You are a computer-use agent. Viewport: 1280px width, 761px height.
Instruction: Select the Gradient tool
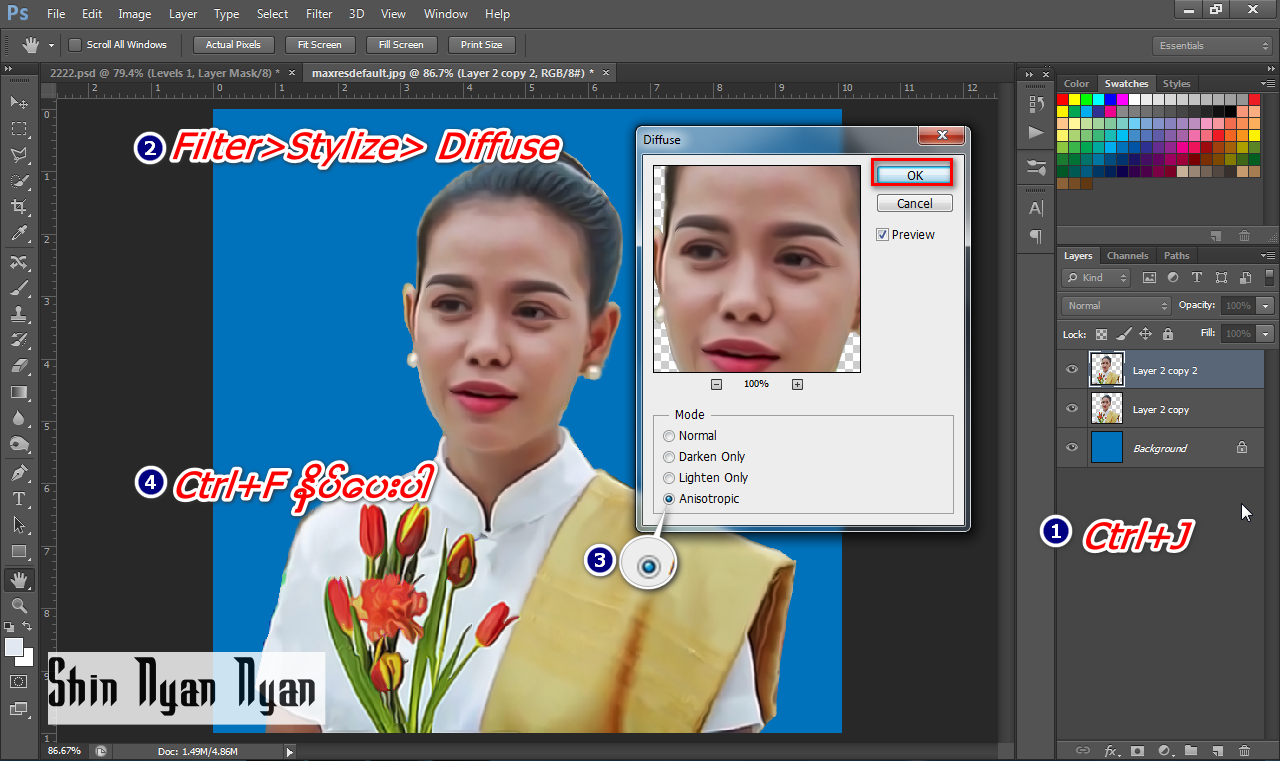click(19, 392)
